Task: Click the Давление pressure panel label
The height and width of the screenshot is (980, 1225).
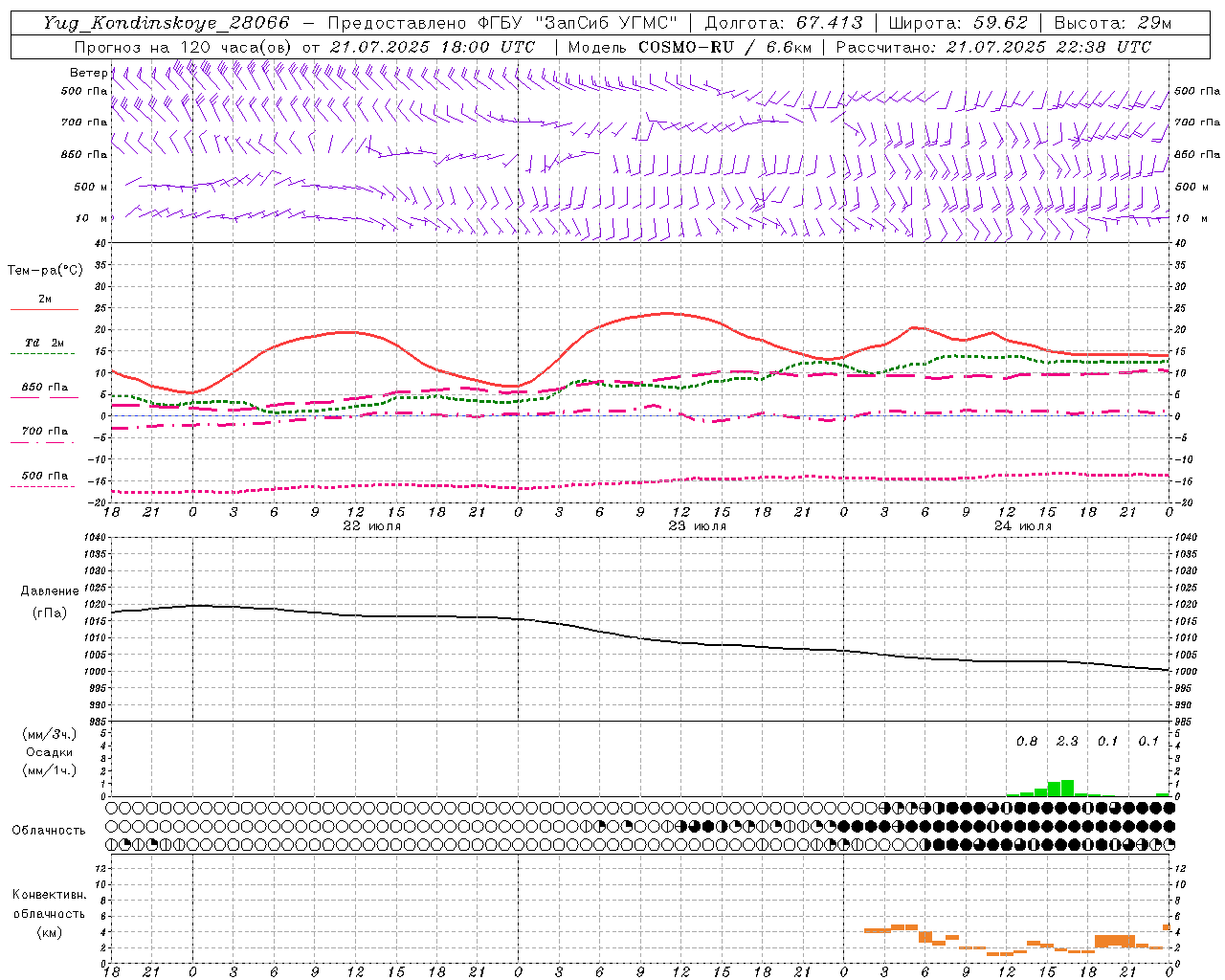Action: coord(50,591)
